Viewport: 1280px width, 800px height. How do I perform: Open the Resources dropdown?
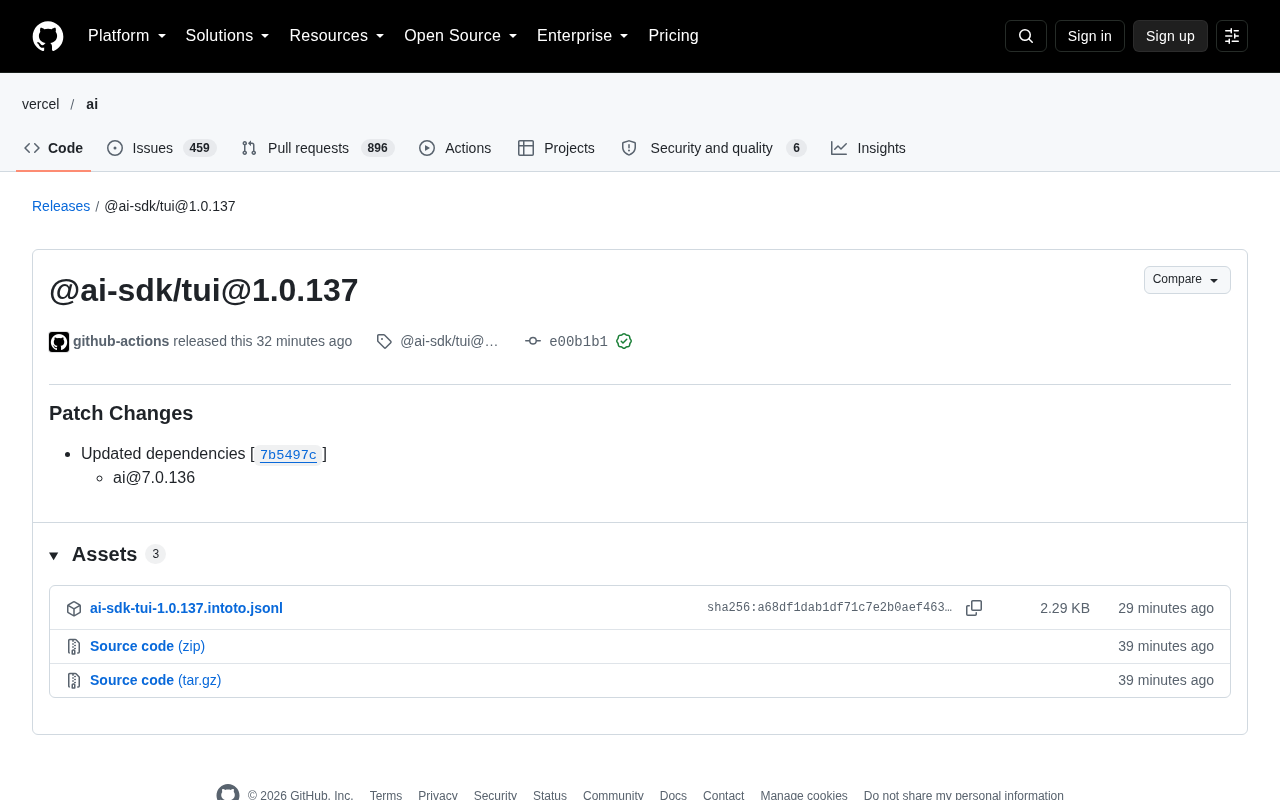click(x=337, y=36)
